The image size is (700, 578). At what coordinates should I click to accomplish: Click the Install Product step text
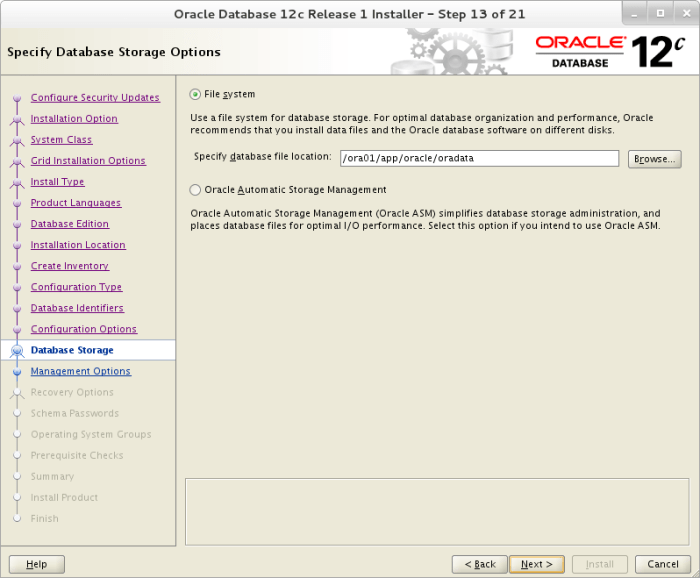pyautogui.click(x=64, y=497)
